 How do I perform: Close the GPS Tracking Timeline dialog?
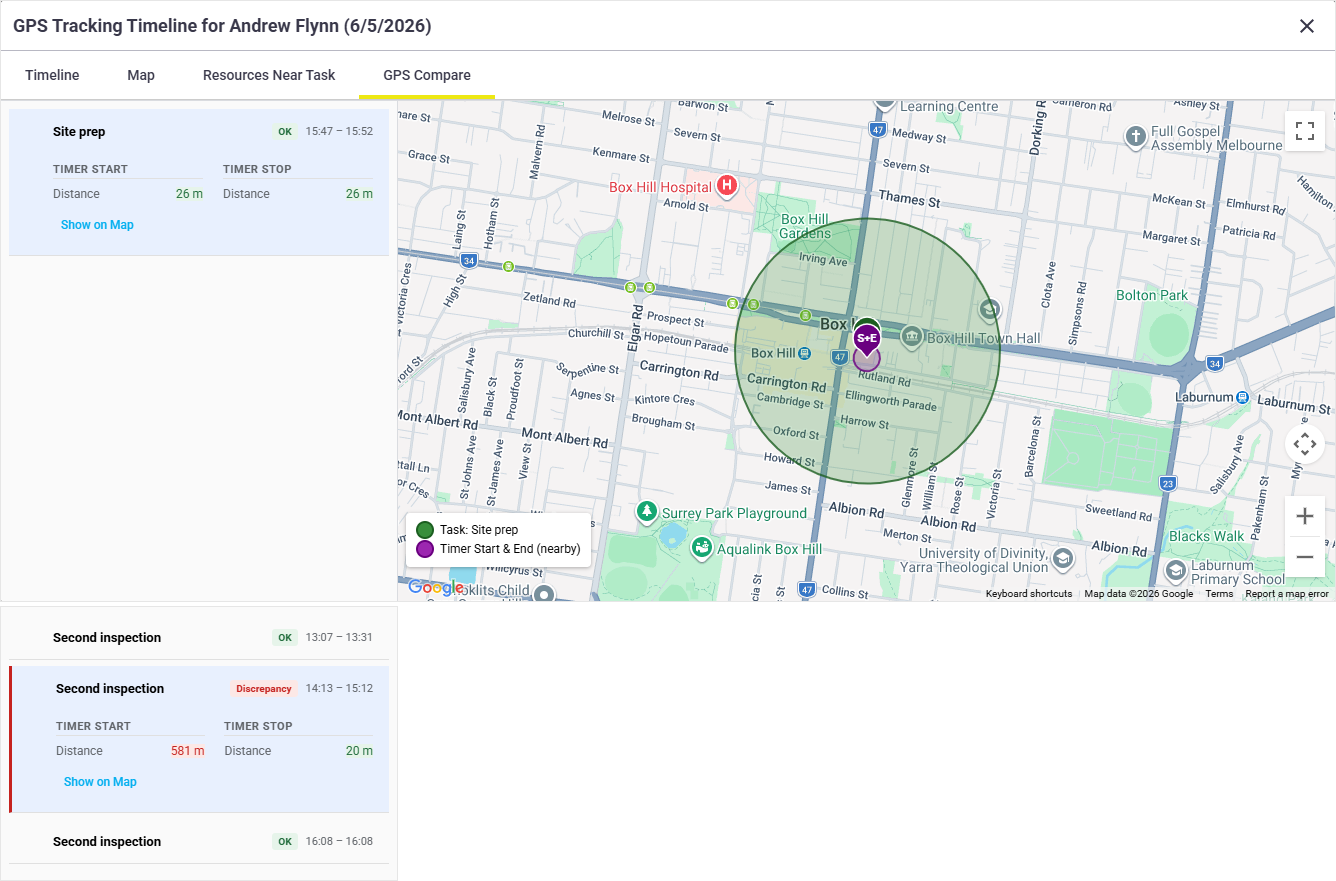point(1307,26)
